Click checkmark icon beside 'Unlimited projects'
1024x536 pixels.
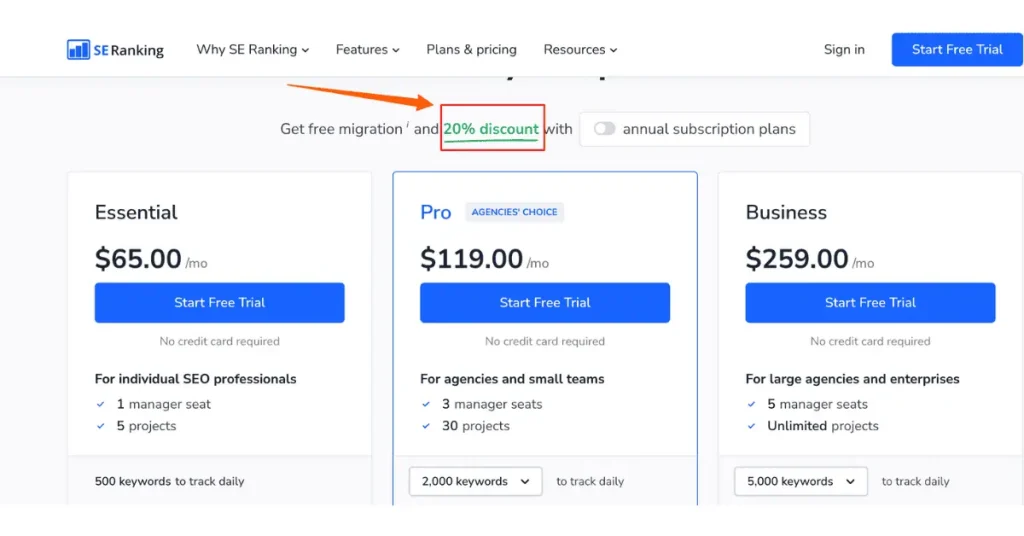point(751,426)
